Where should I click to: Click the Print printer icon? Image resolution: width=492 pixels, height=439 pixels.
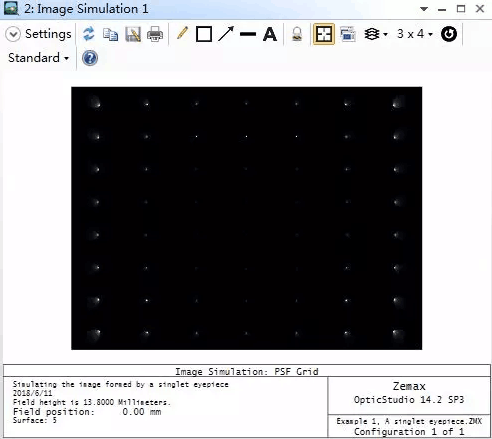pyautogui.click(x=155, y=34)
